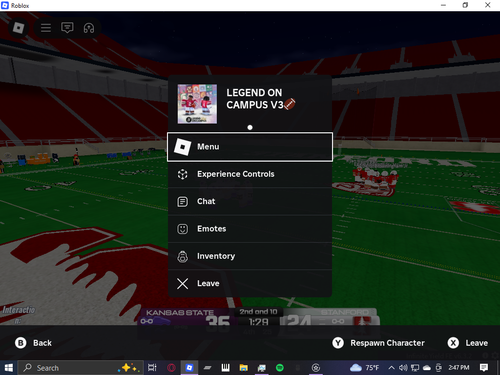Click the Inventory backpack icon
Screen dimensions: 500x375
click(182, 256)
